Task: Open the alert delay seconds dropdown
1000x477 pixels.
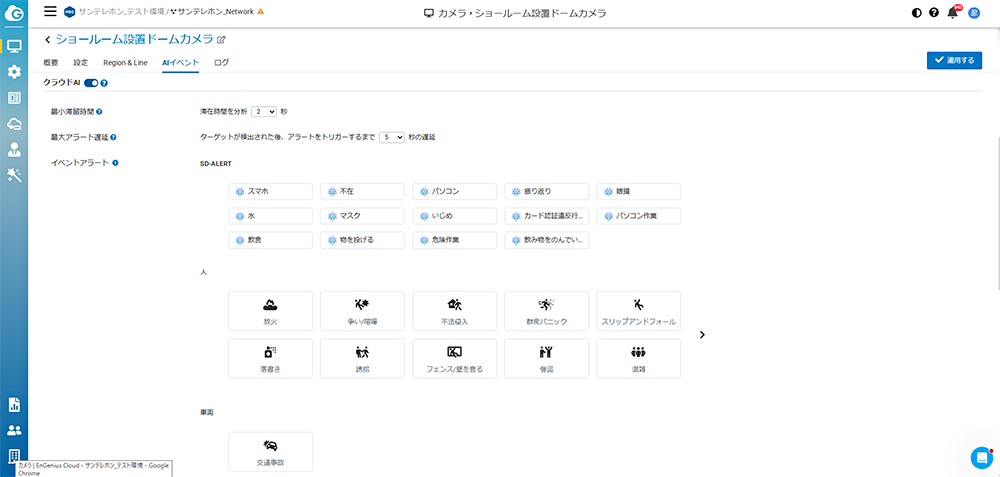Action: point(392,137)
